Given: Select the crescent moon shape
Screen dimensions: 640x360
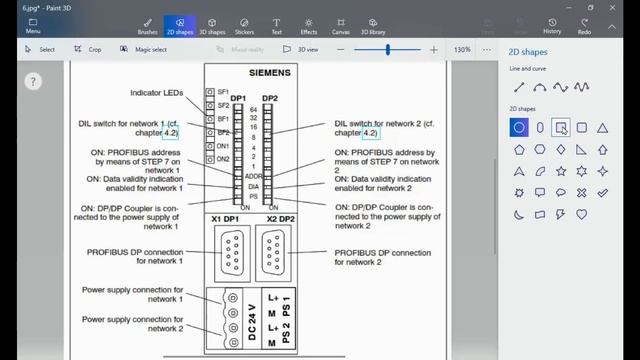Looking at the screenshot, I should coord(519,215).
